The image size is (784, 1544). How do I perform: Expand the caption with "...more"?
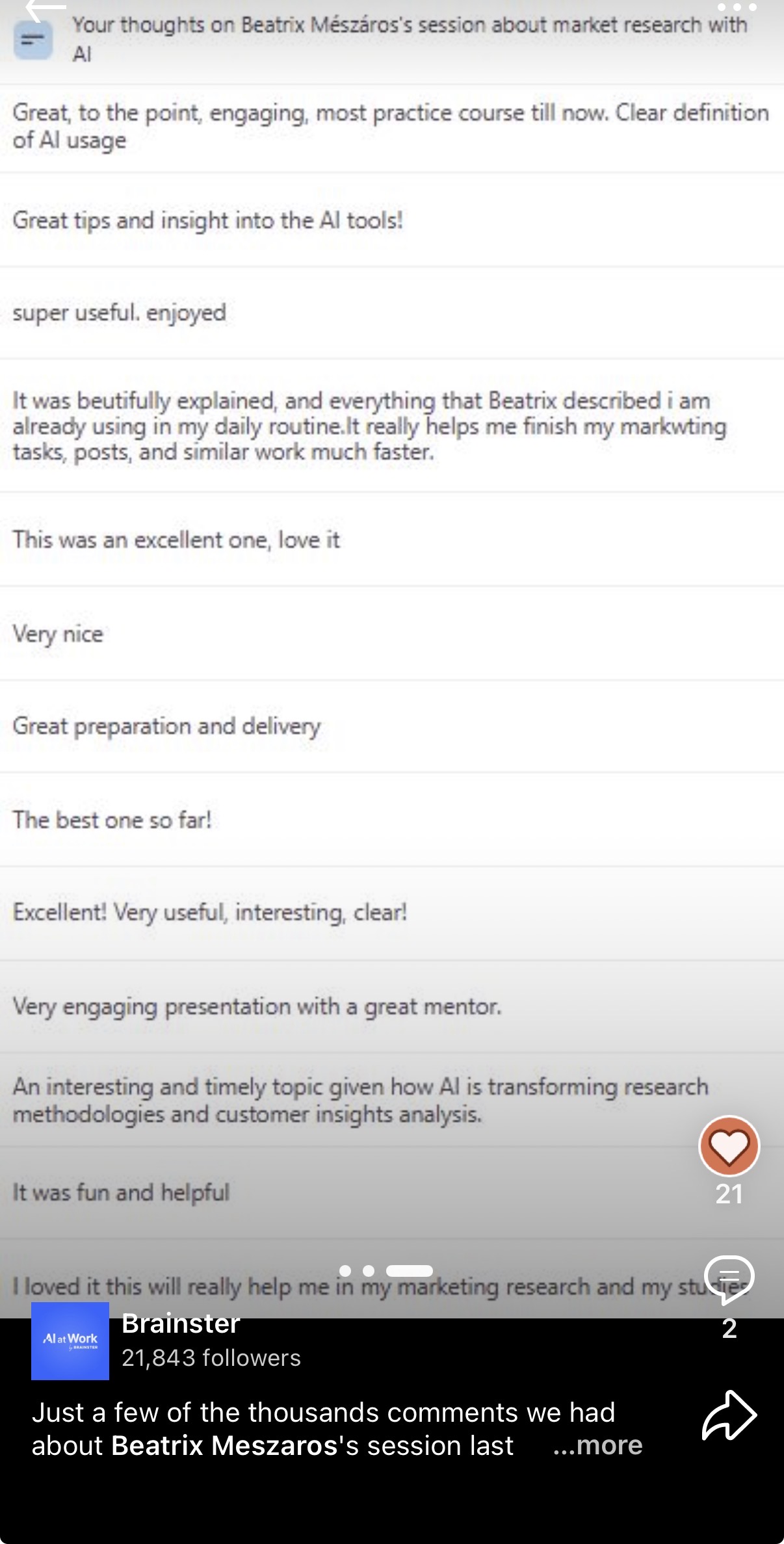pos(597,1445)
